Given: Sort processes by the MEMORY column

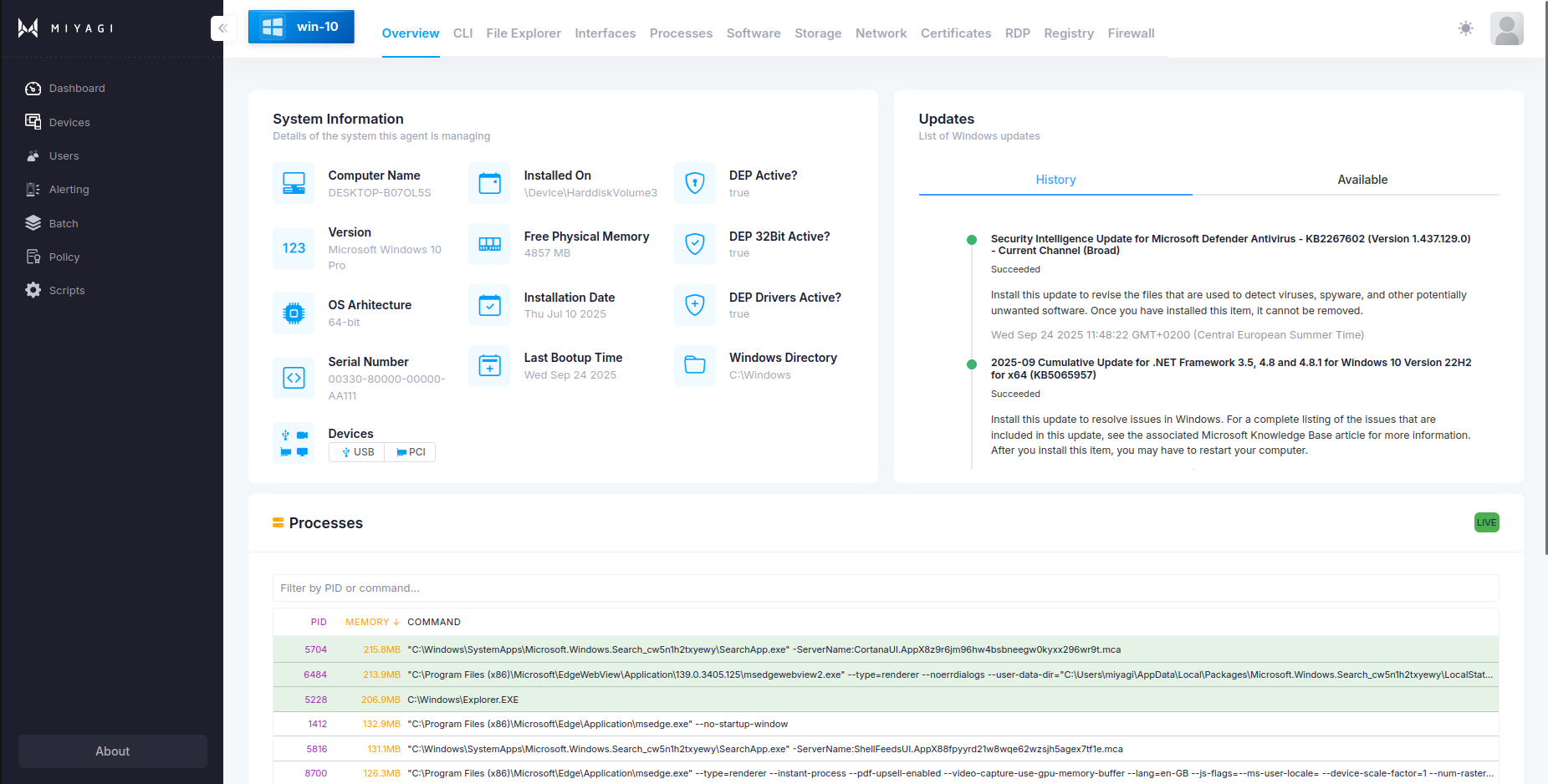Looking at the screenshot, I should tap(372, 622).
